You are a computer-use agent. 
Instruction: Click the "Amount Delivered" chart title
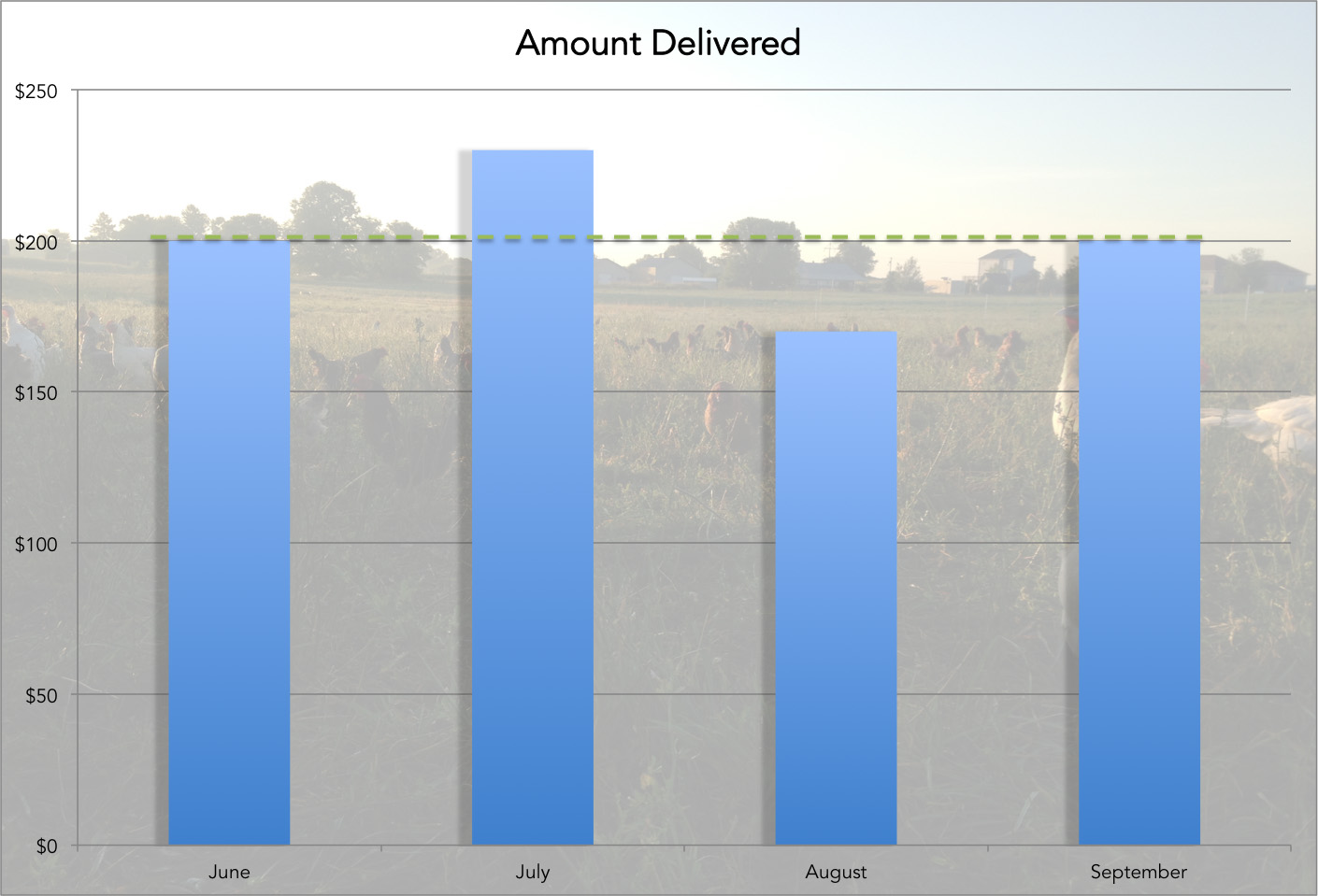point(658,43)
